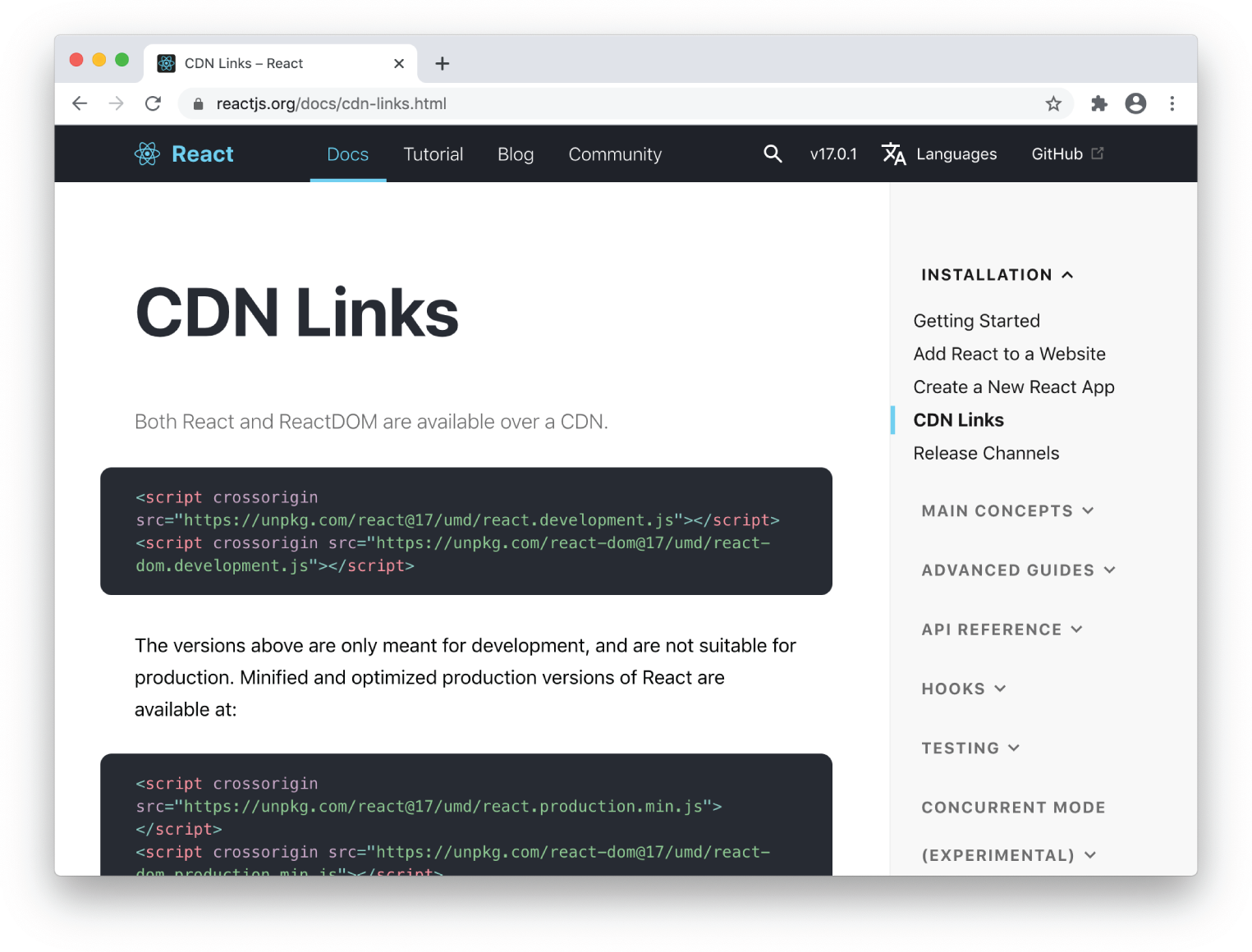Click the user profile avatar icon

[x=1135, y=103]
